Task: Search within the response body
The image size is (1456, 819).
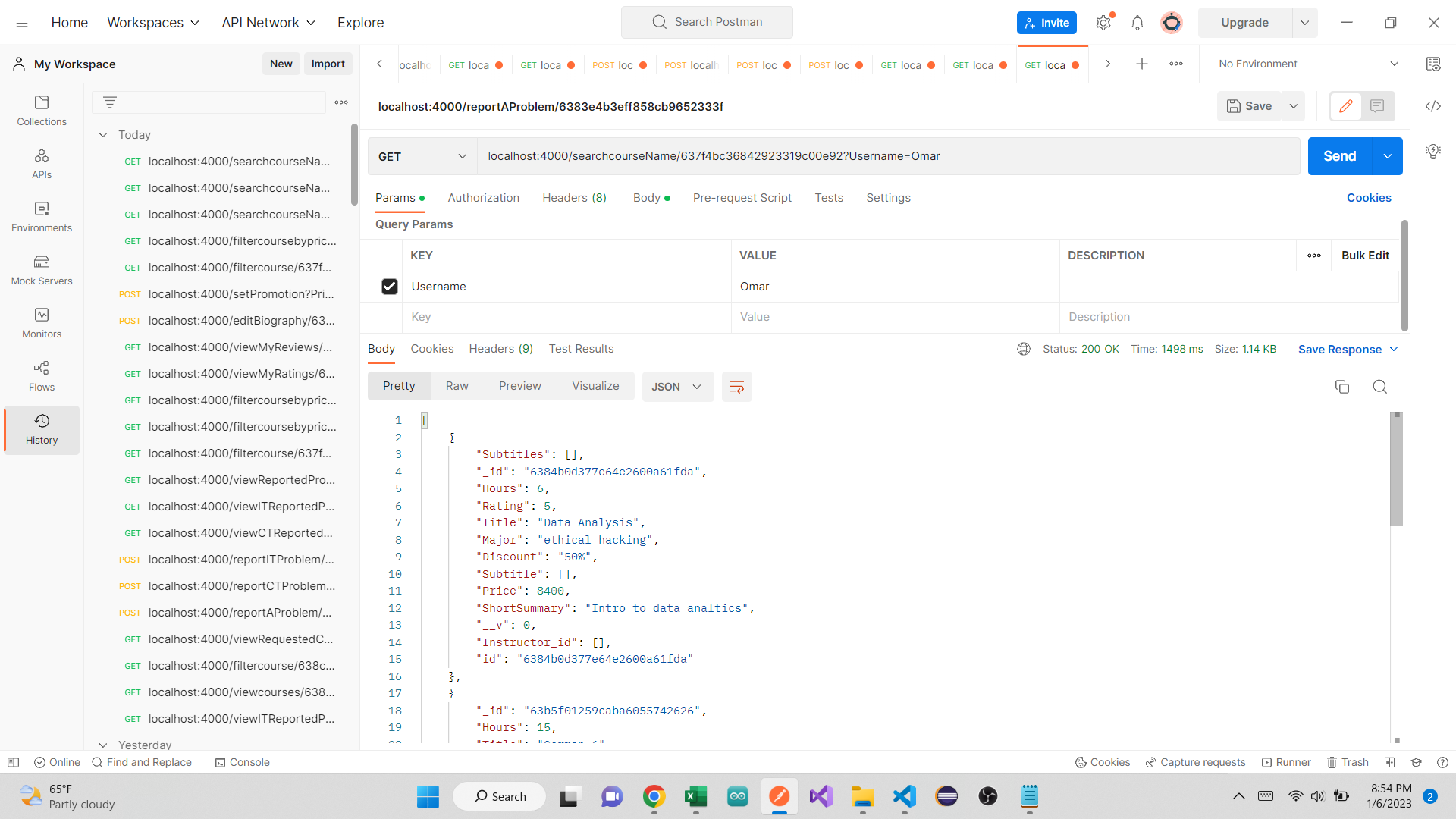Action: click(1379, 387)
